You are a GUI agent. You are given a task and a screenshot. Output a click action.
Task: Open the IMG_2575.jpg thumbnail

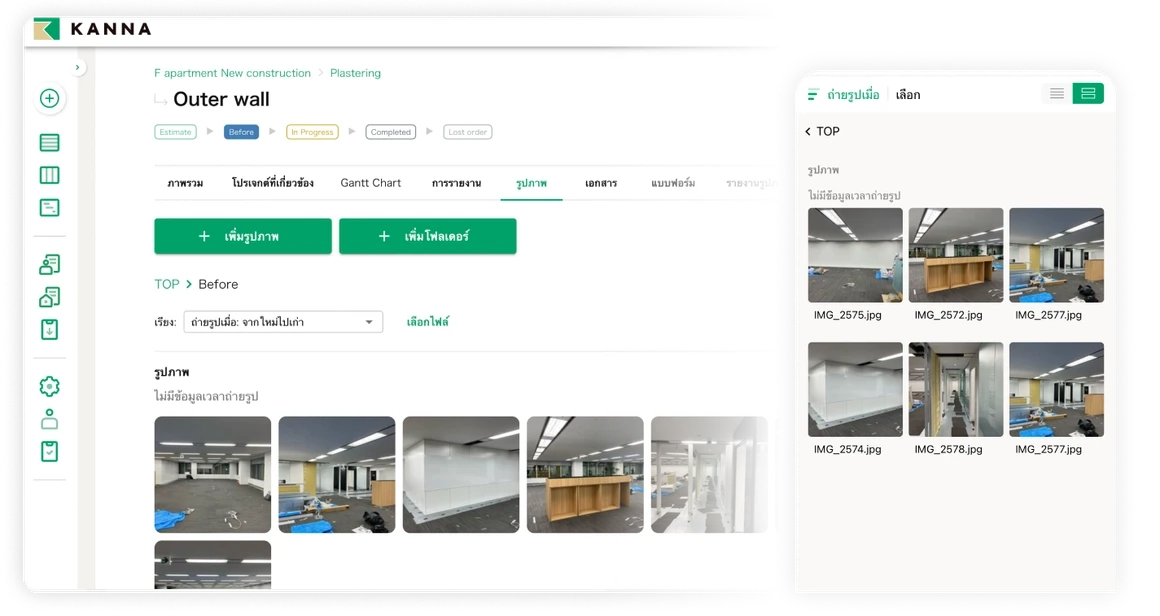(855, 255)
